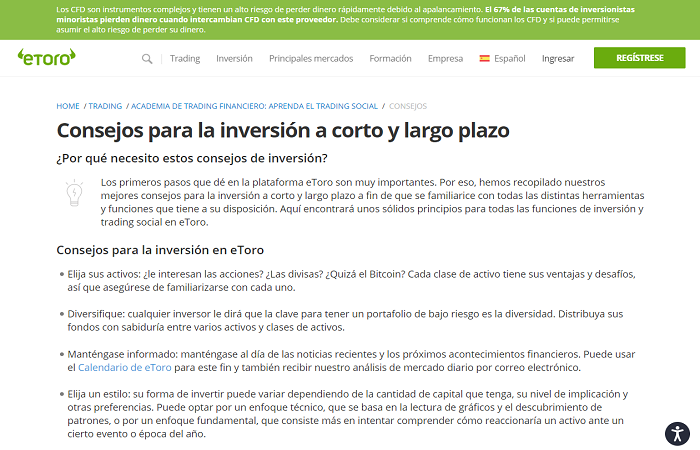Go to the TRADING breadcrumb

[105, 106]
